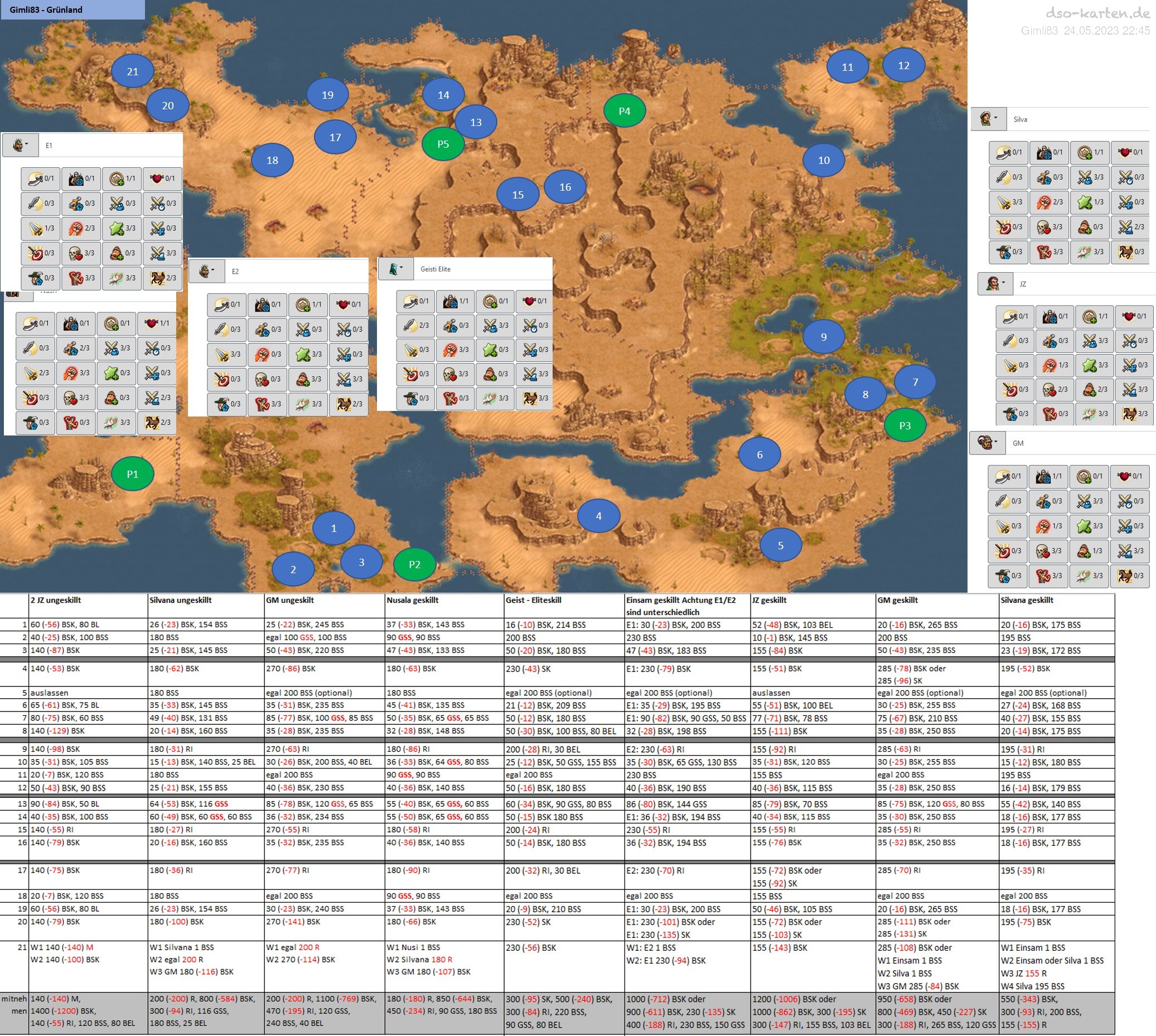Open the Geisti Elite general portrait dropdown

pos(395,269)
